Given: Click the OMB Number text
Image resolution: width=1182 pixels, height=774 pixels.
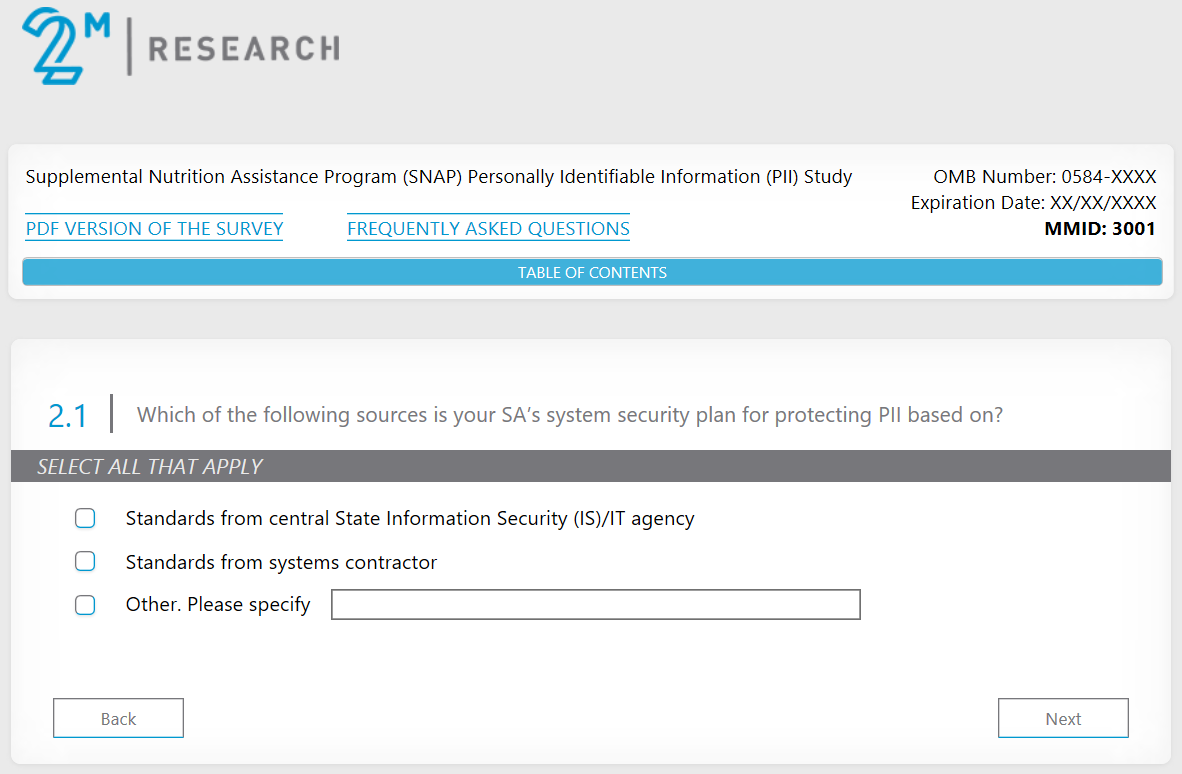Looking at the screenshot, I should tap(1044, 177).
